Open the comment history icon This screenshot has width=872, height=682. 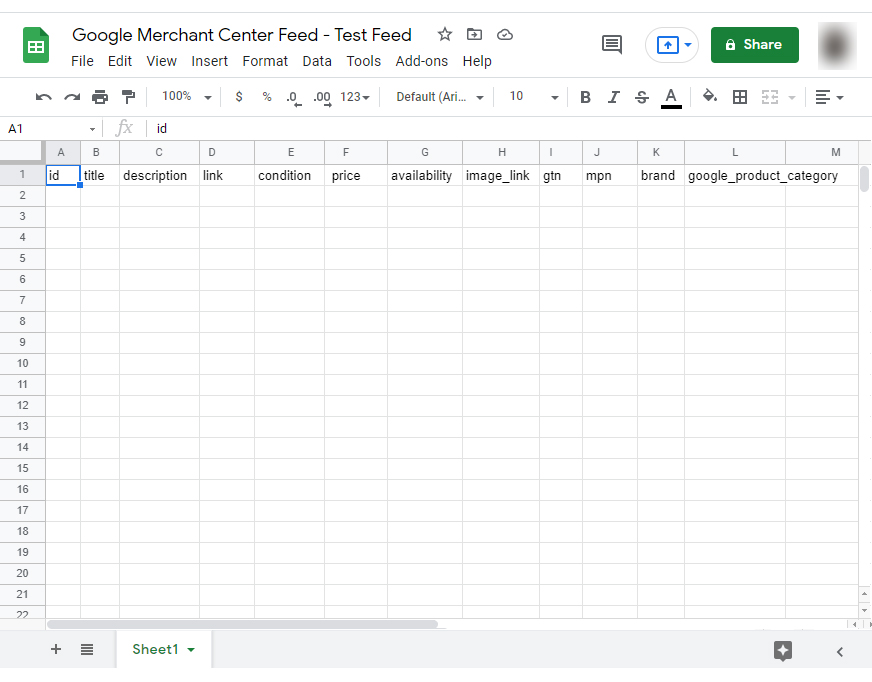[x=612, y=45]
